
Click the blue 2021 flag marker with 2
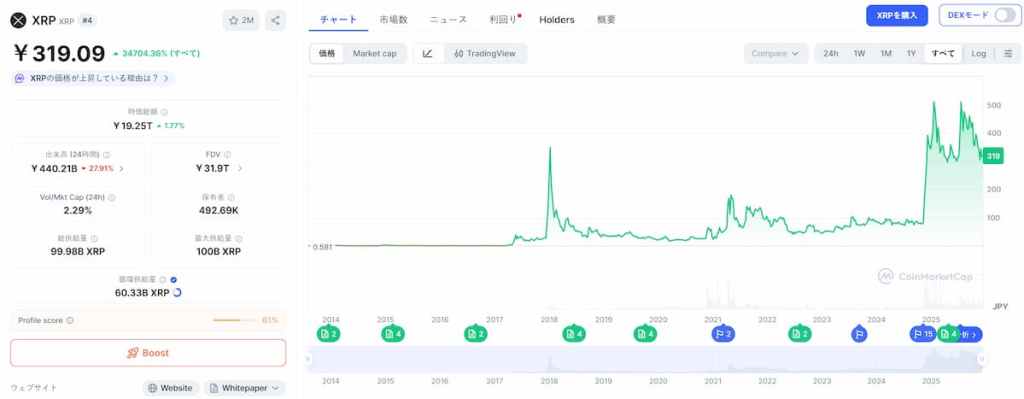tap(723, 334)
